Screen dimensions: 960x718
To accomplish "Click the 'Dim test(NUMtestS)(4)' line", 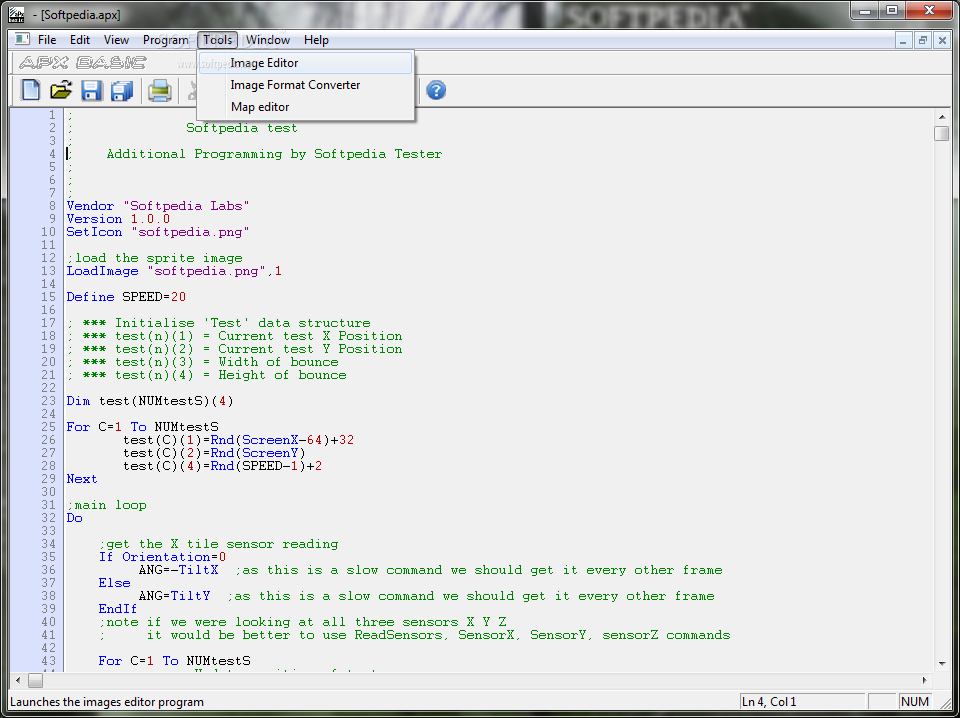I will tap(150, 401).
